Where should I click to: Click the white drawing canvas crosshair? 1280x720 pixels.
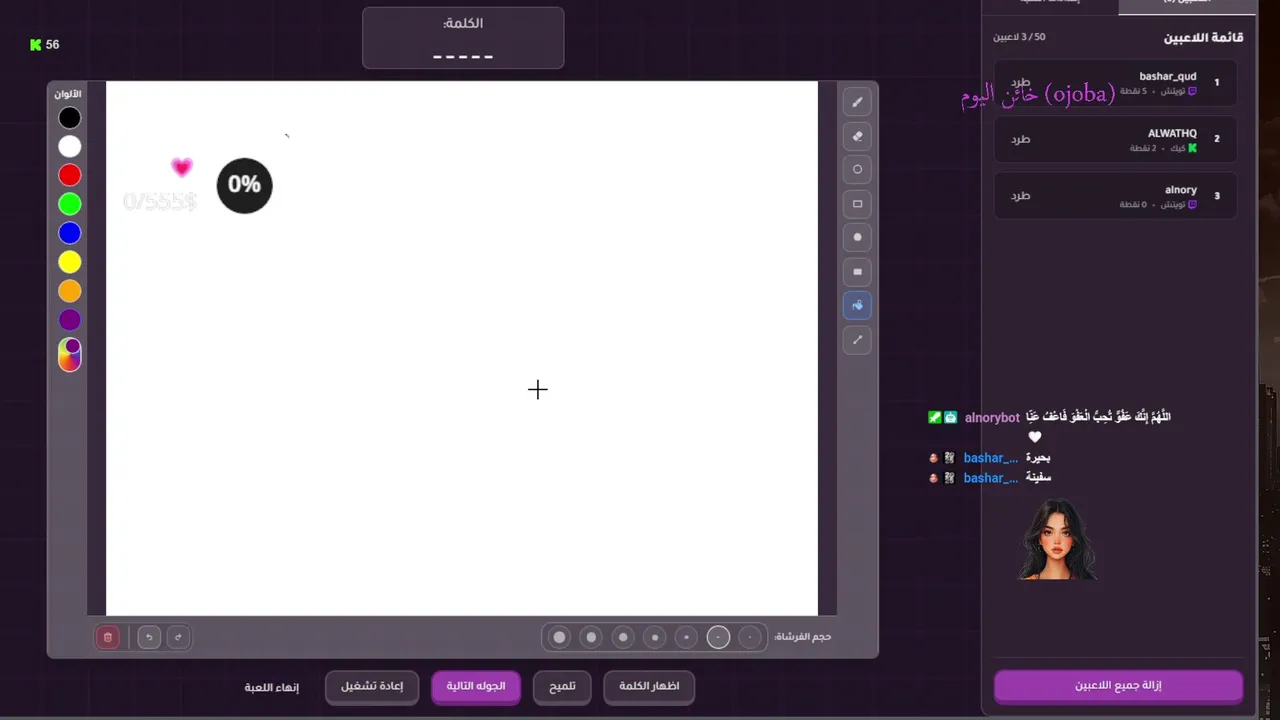click(538, 389)
